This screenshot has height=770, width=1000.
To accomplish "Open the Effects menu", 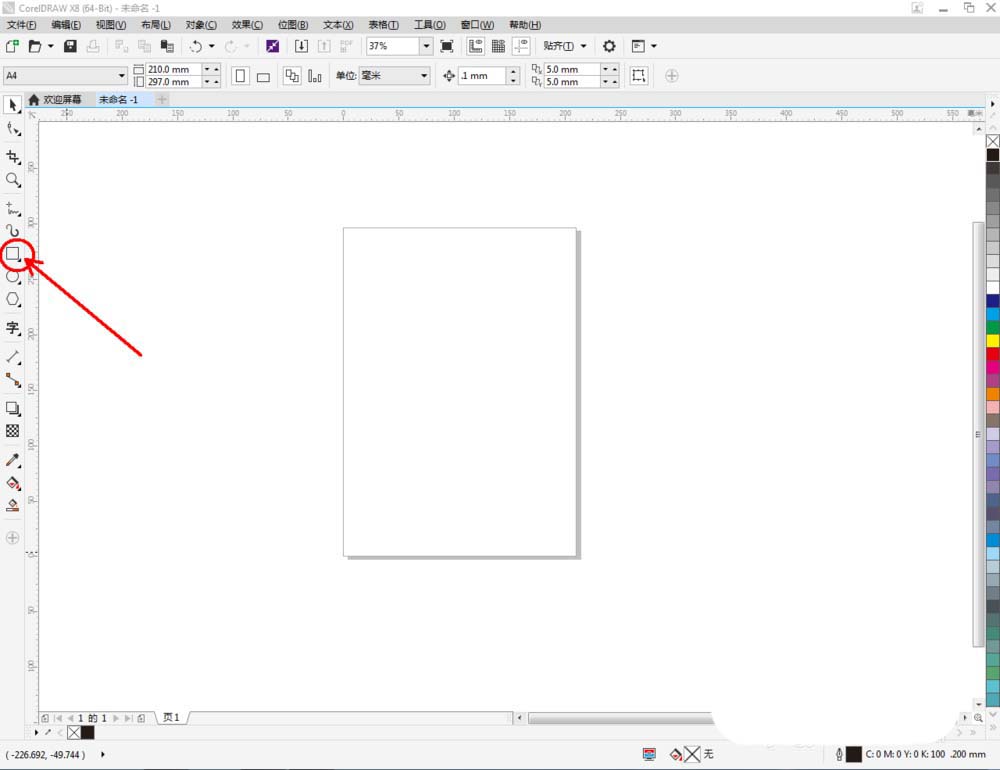I will [247, 25].
